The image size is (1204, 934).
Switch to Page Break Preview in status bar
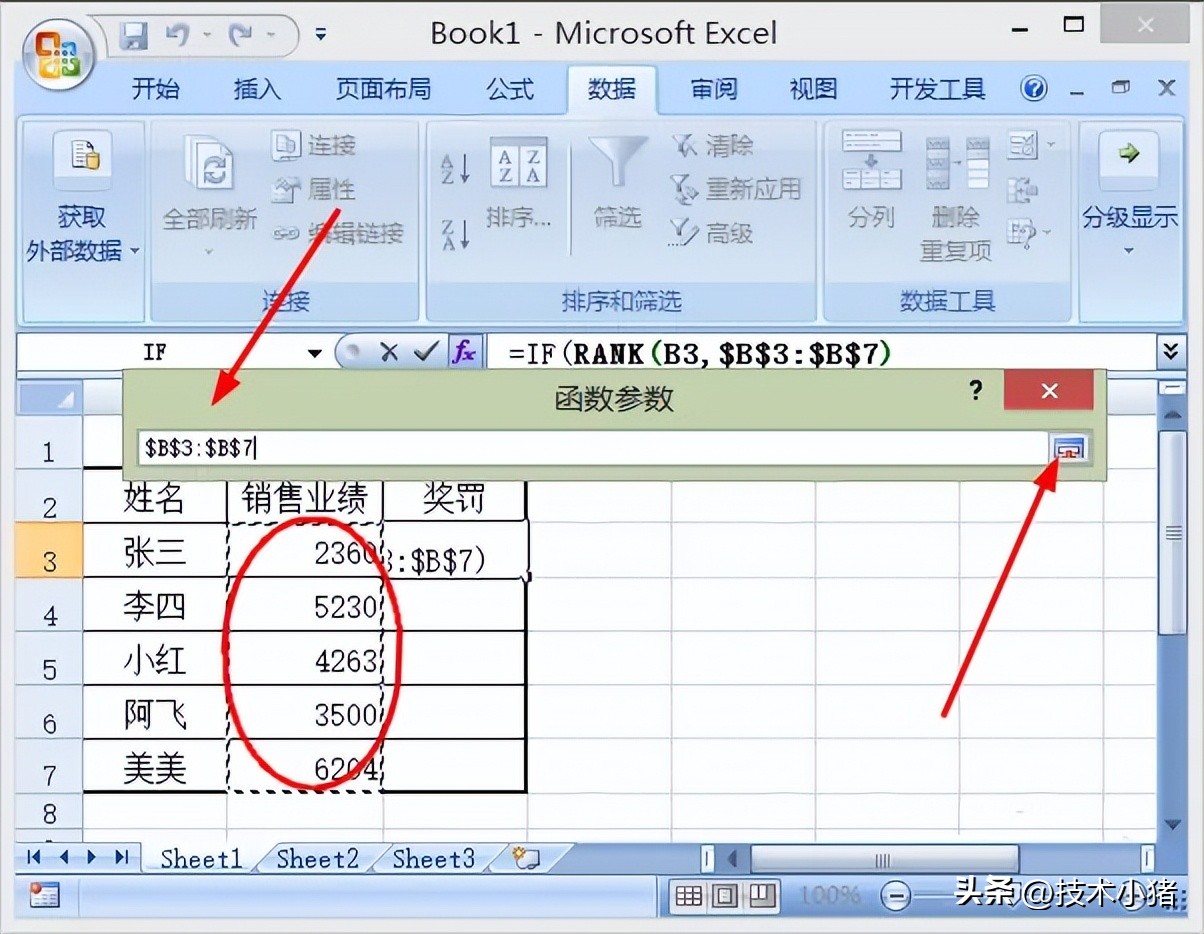[763, 895]
